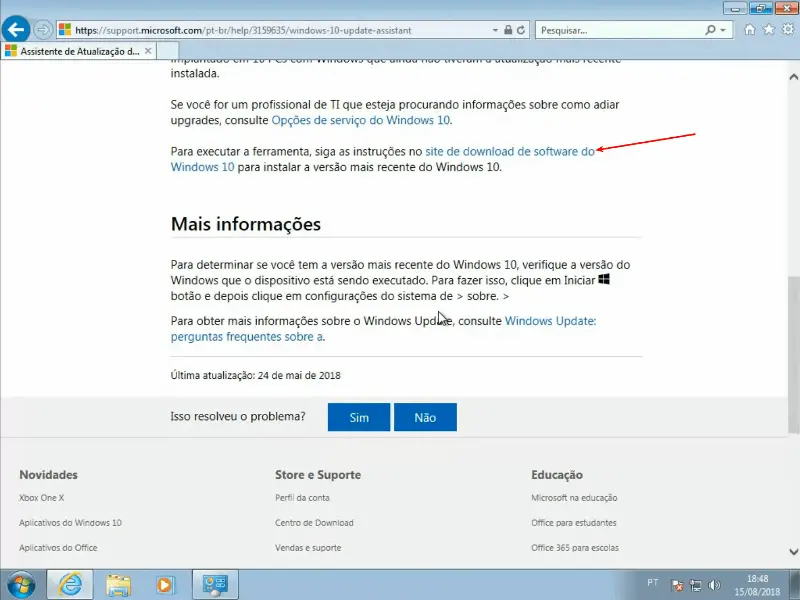Image resolution: width=800 pixels, height=600 pixels.
Task: Click the Action Center flag tray icon
Action: (678, 585)
